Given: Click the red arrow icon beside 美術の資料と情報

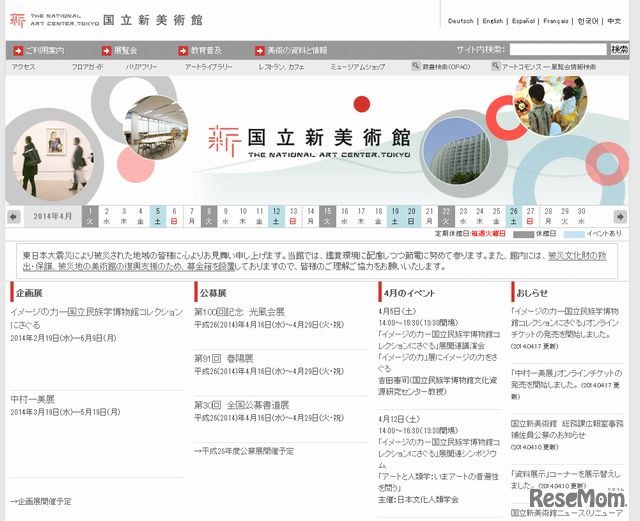Looking at the screenshot, I should click(260, 51).
